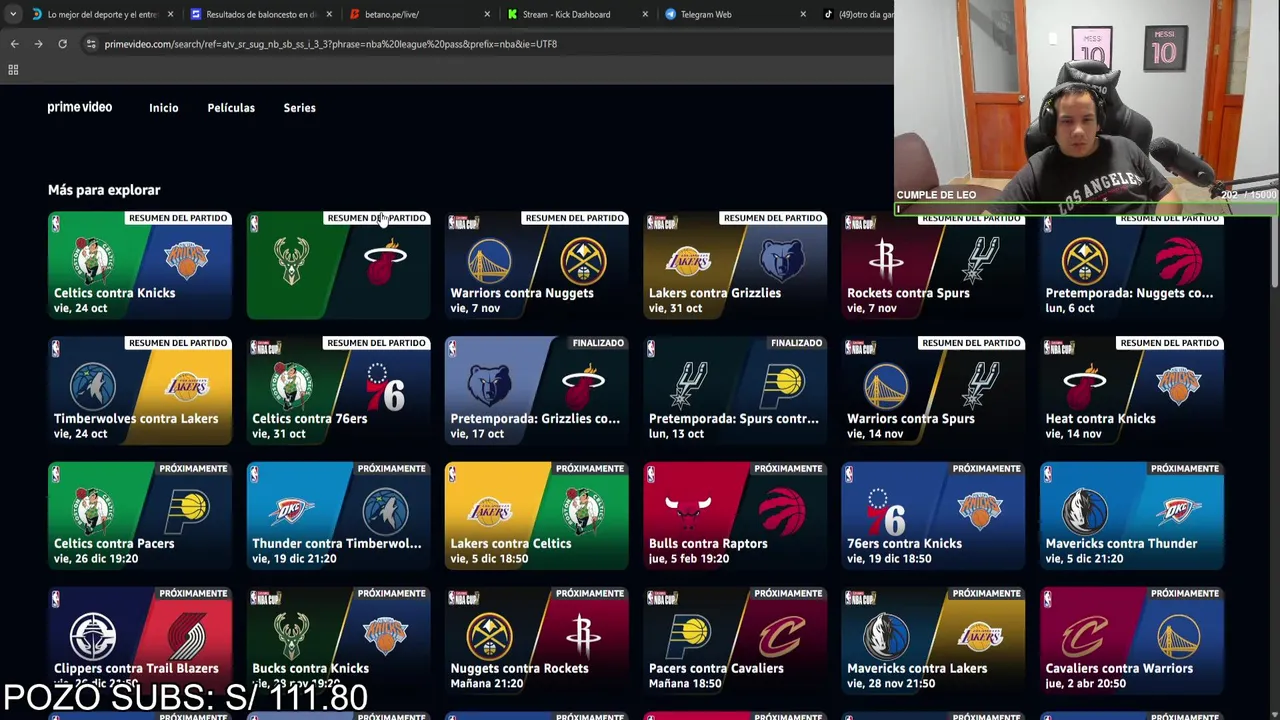1280x720 pixels.
Task: Open Mavericks contra Lakers upcoming card
Action: point(933,640)
